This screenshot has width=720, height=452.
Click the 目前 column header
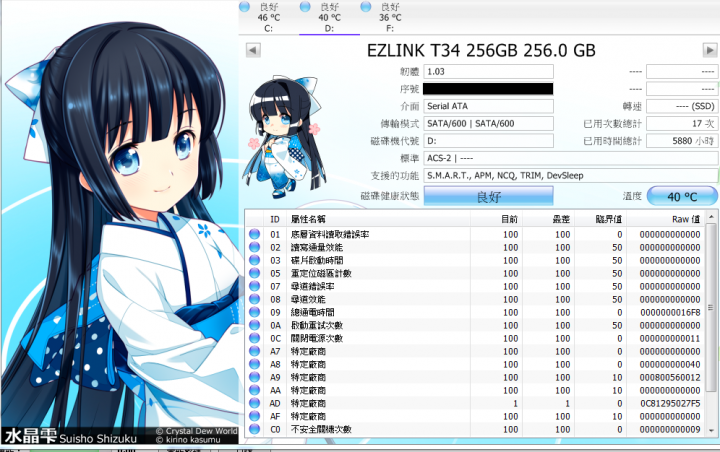click(x=496, y=219)
